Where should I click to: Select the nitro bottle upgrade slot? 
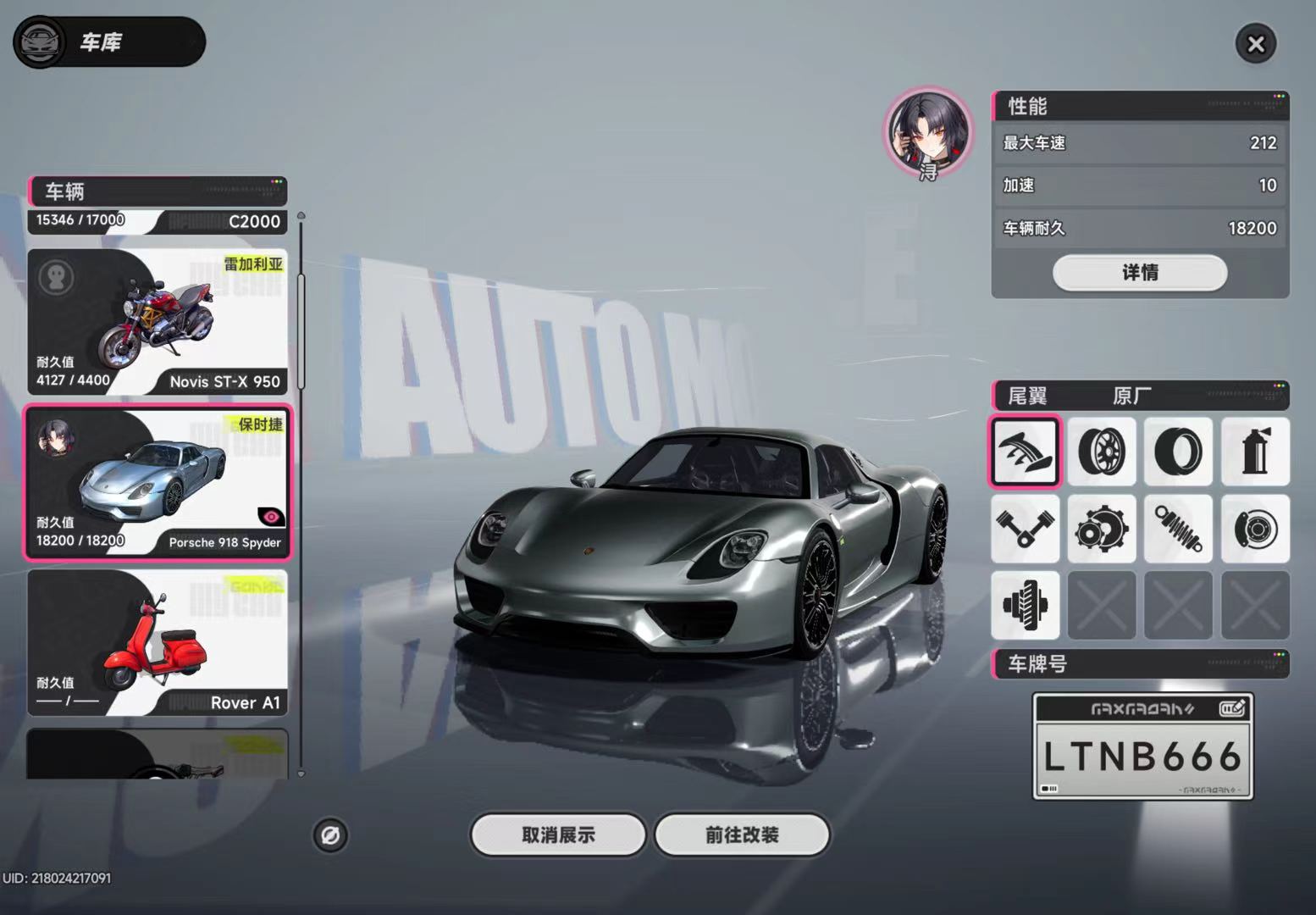[x=1255, y=452]
